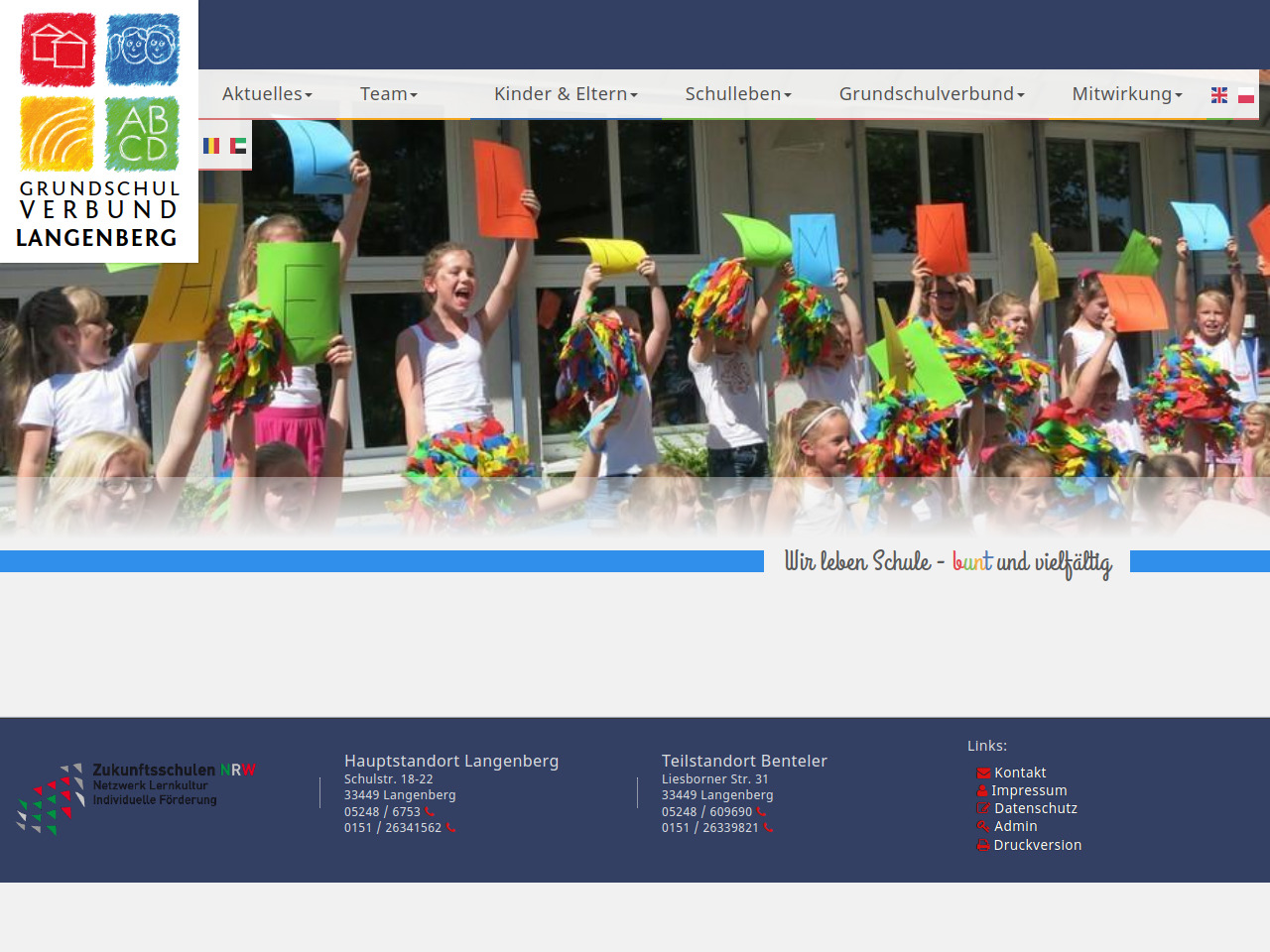Open the Schulleben navigation menu

(737, 94)
